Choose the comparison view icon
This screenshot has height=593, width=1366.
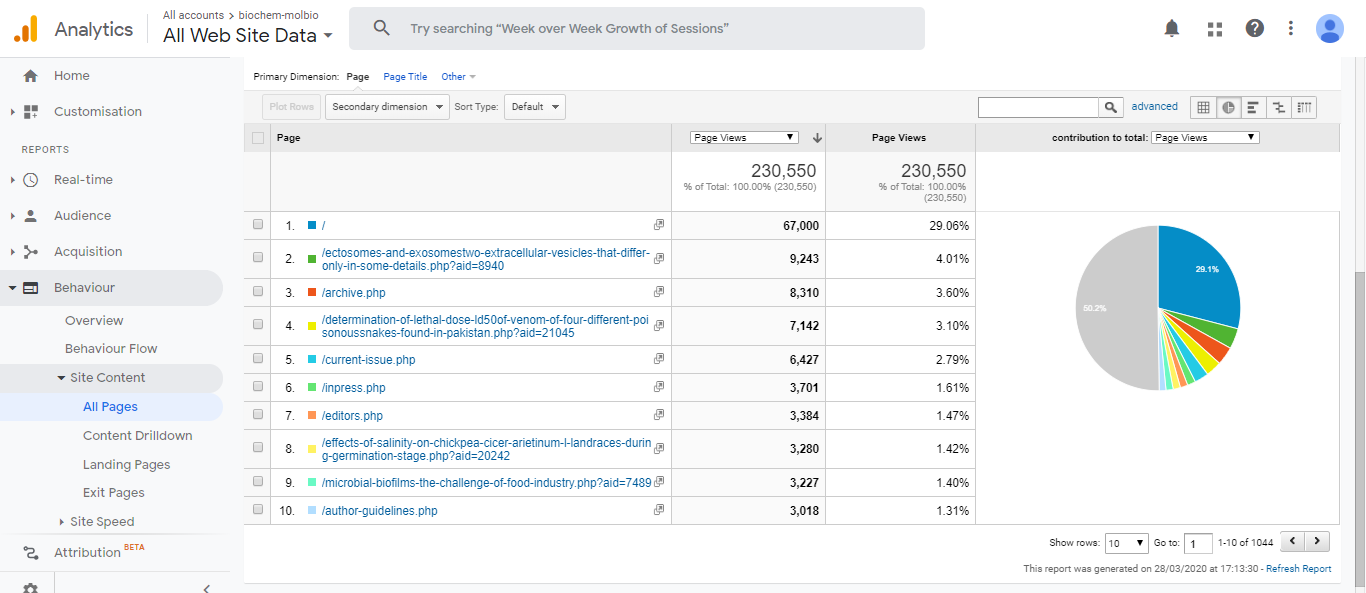tap(1278, 107)
